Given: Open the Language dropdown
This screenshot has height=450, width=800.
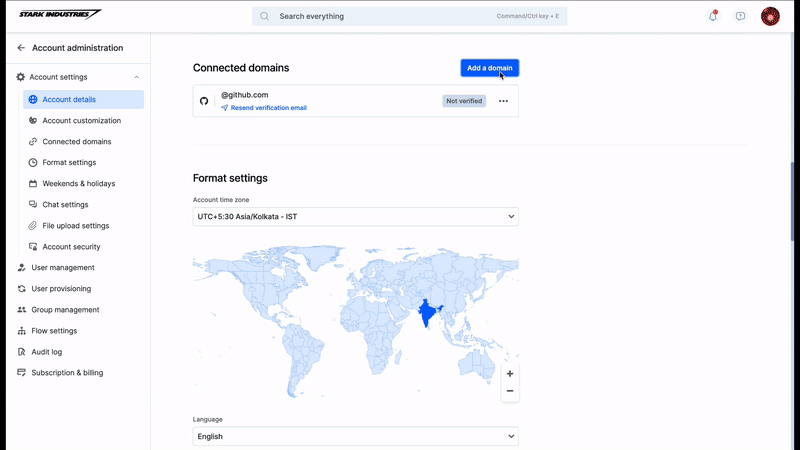Looking at the screenshot, I should 356,436.
